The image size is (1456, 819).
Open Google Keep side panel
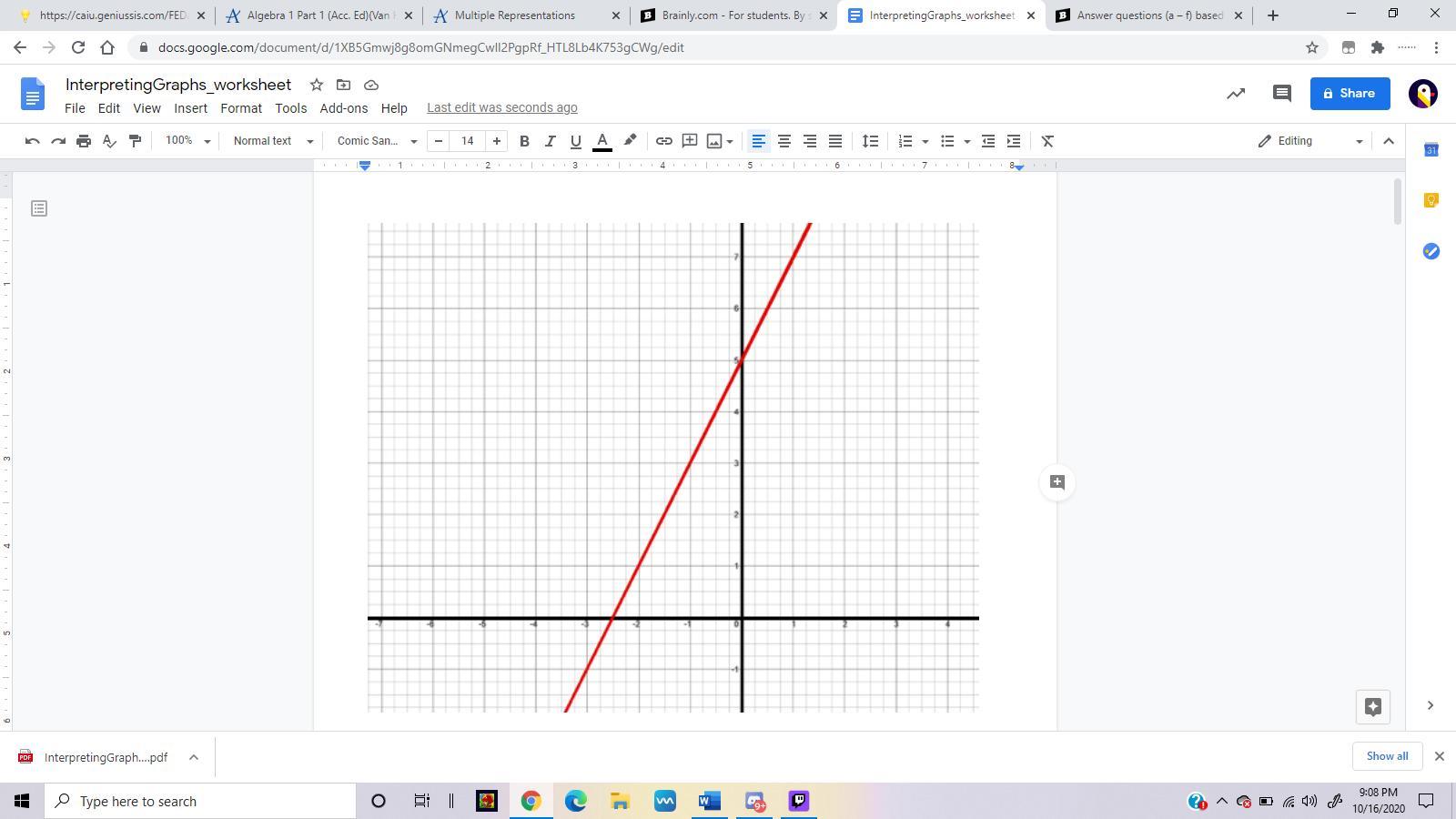1431,200
